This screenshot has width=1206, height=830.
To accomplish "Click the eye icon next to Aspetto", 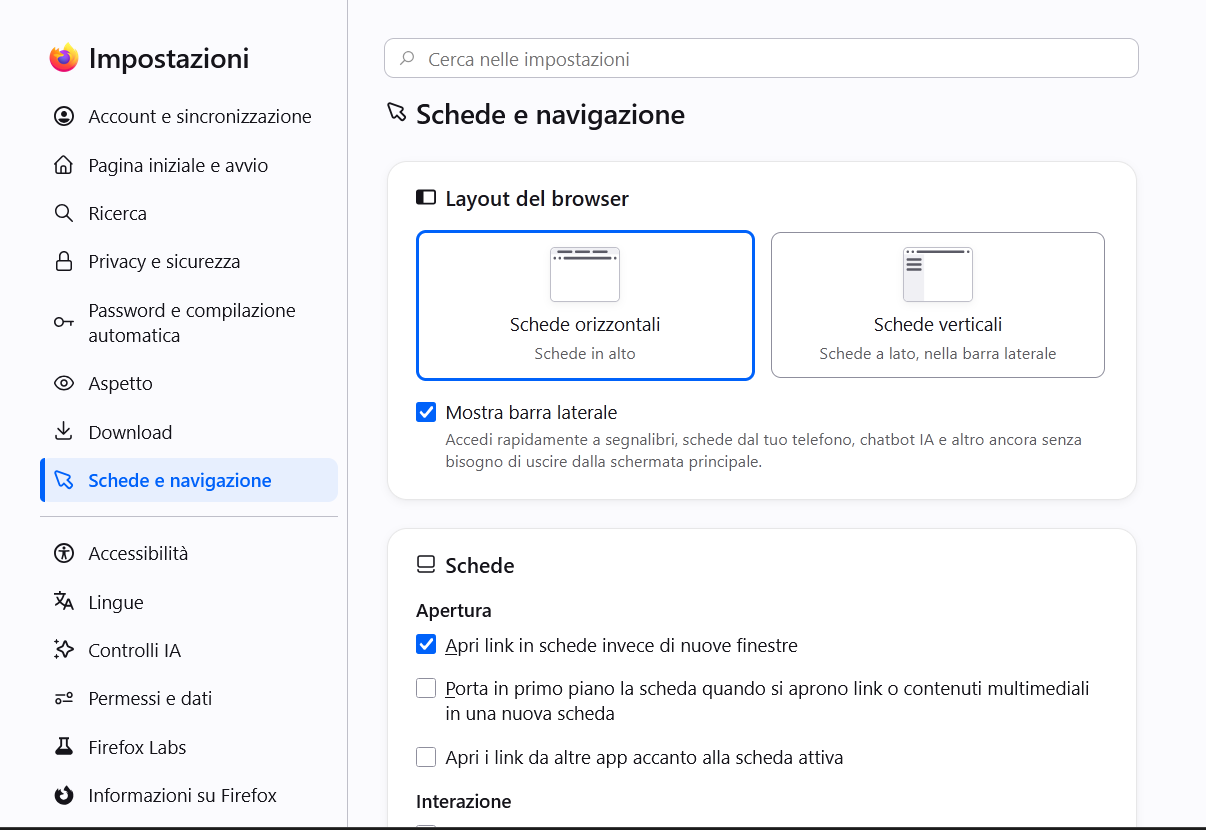I will (x=64, y=383).
